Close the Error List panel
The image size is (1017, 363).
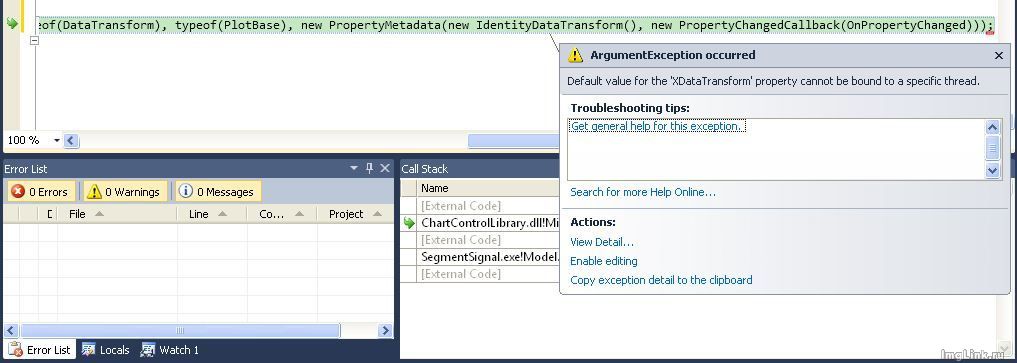(x=385, y=169)
